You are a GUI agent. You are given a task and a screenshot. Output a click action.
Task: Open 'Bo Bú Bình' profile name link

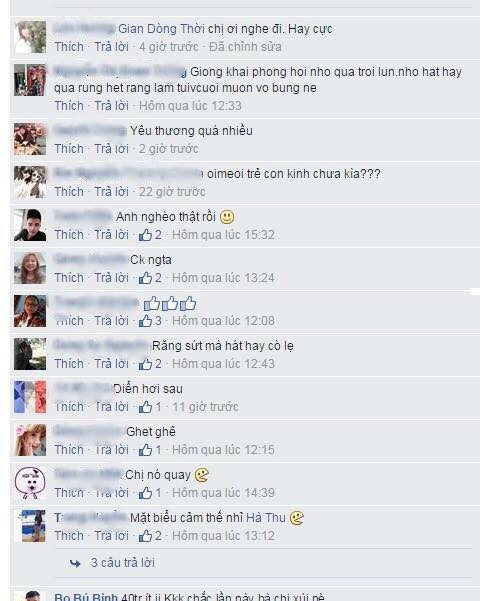click(x=86, y=596)
